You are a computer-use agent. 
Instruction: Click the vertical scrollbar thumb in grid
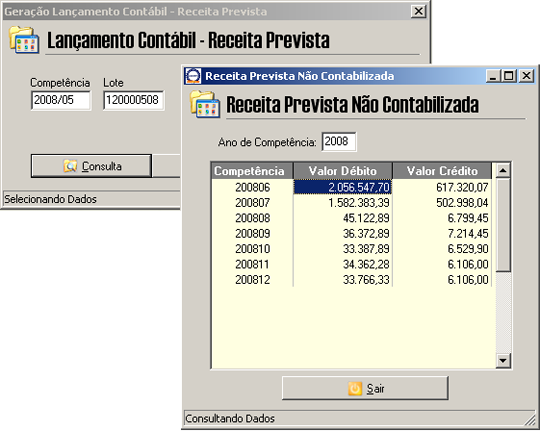tap(503, 225)
